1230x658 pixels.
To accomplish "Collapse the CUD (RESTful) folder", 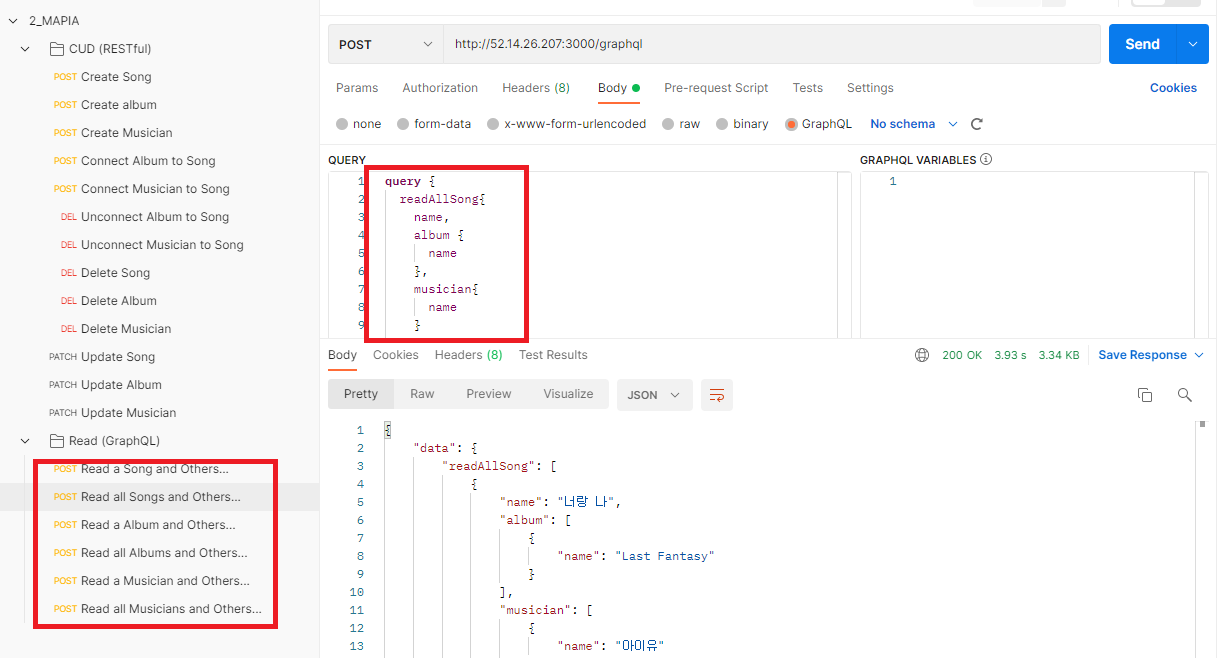I will [24, 48].
